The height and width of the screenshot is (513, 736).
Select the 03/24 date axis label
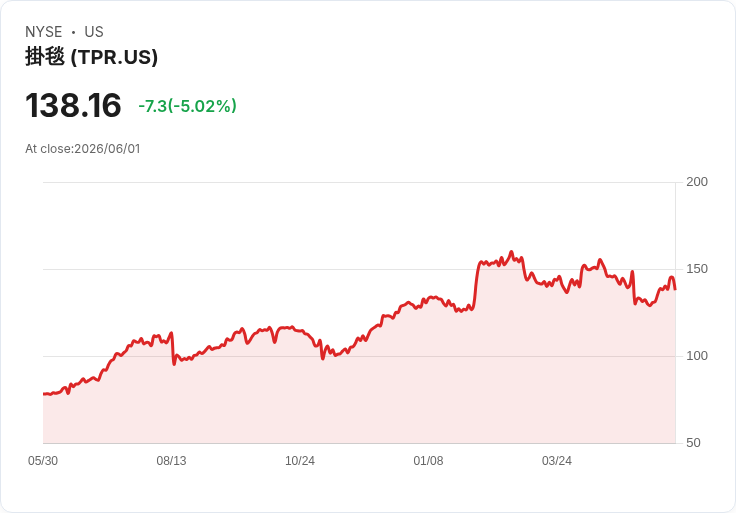[x=557, y=461]
